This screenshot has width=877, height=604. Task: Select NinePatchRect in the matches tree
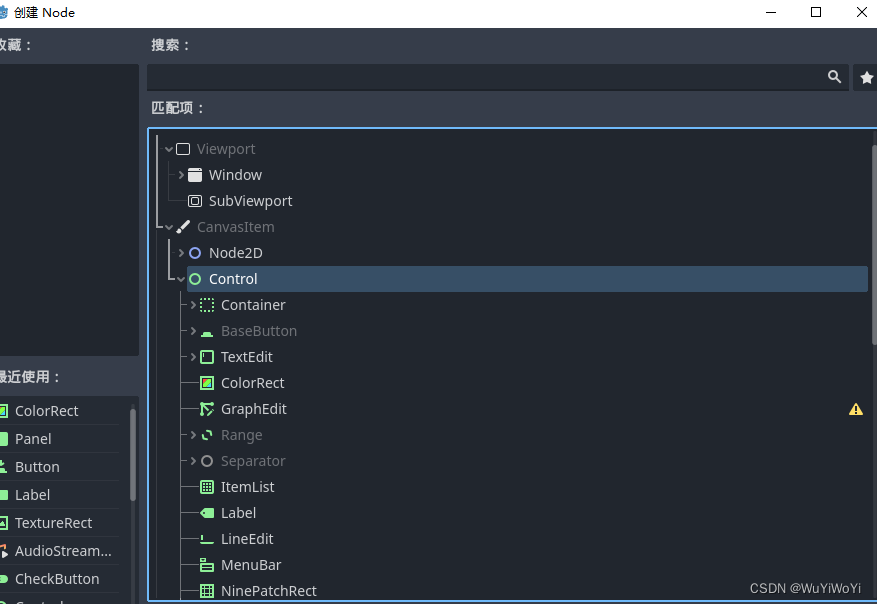click(268, 591)
